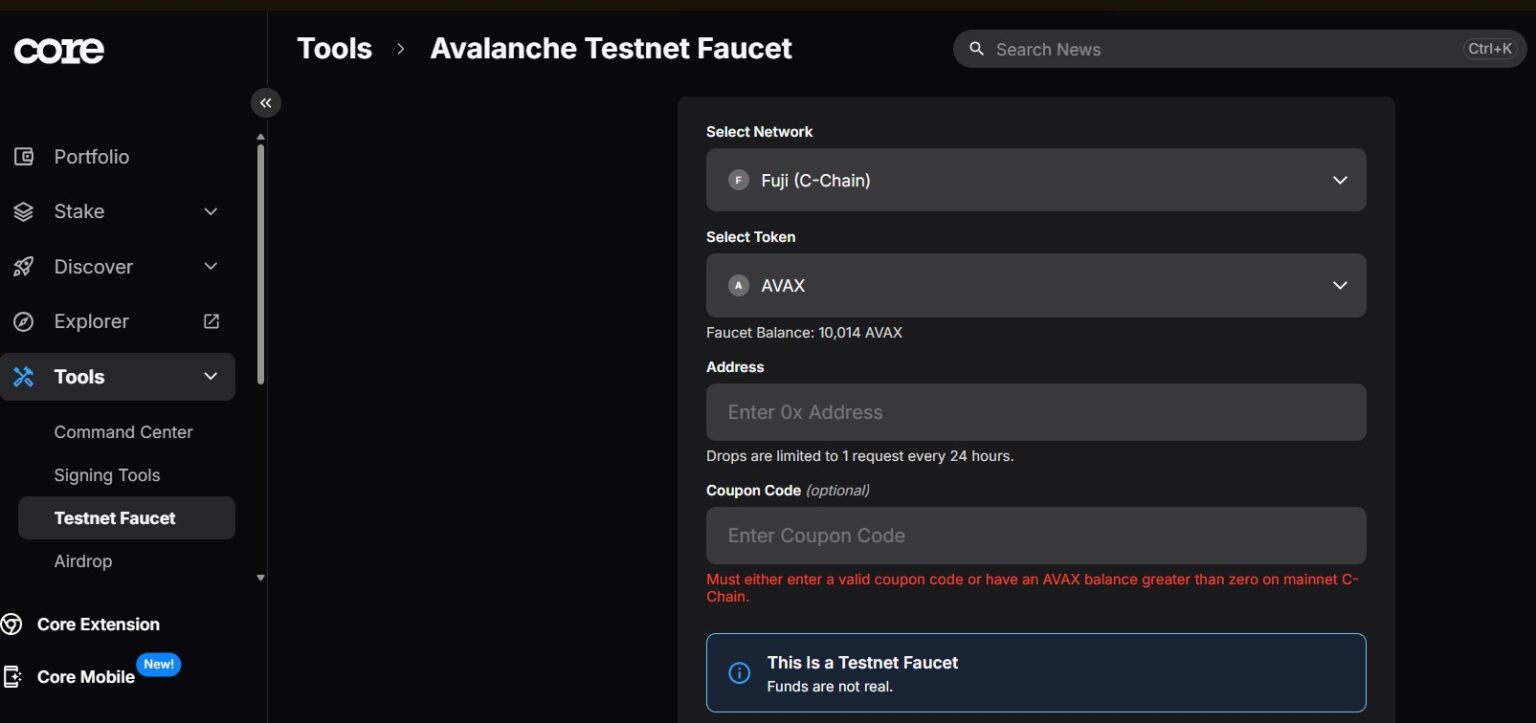
Task: Click the Tools hammer-and-wrench icon
Action: [x=23, y=376]
